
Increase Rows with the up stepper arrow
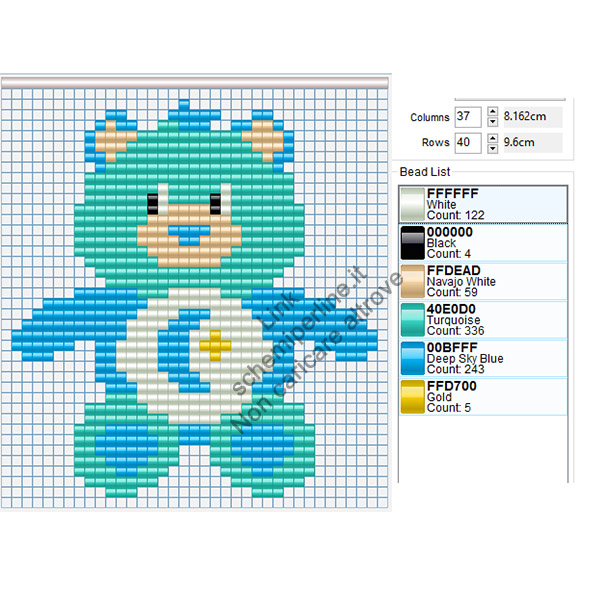click(492, 138)
